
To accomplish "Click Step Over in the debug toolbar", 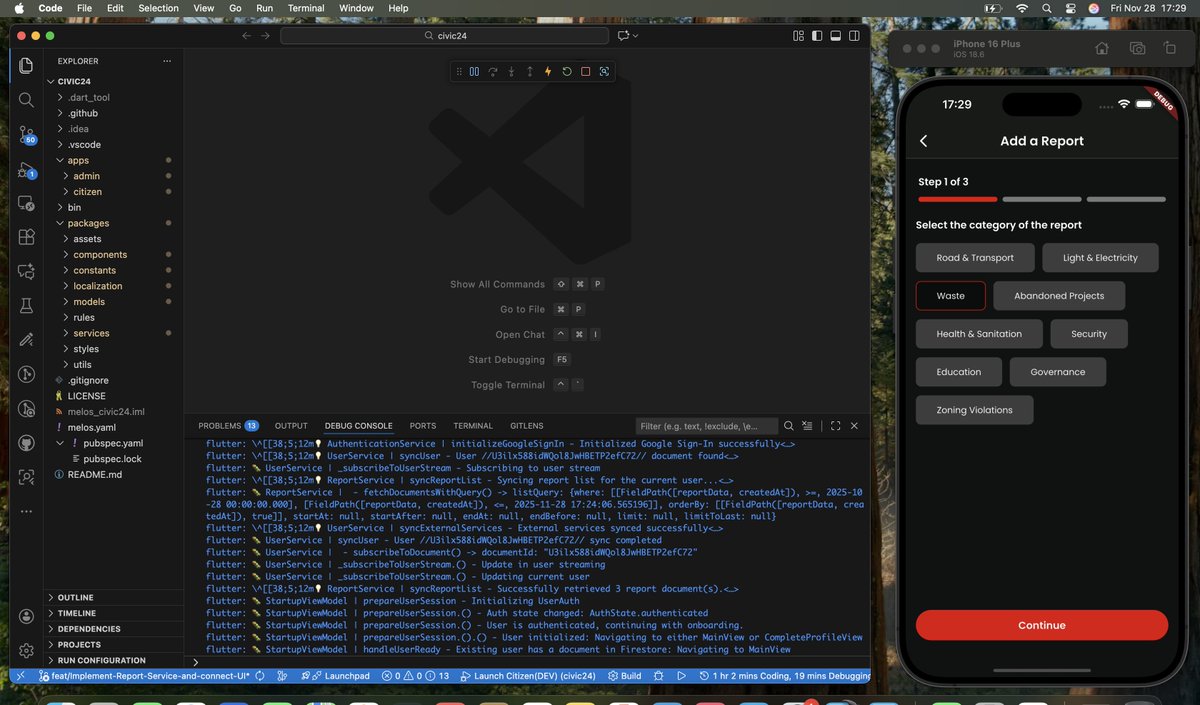I will (x=492, y=71).
